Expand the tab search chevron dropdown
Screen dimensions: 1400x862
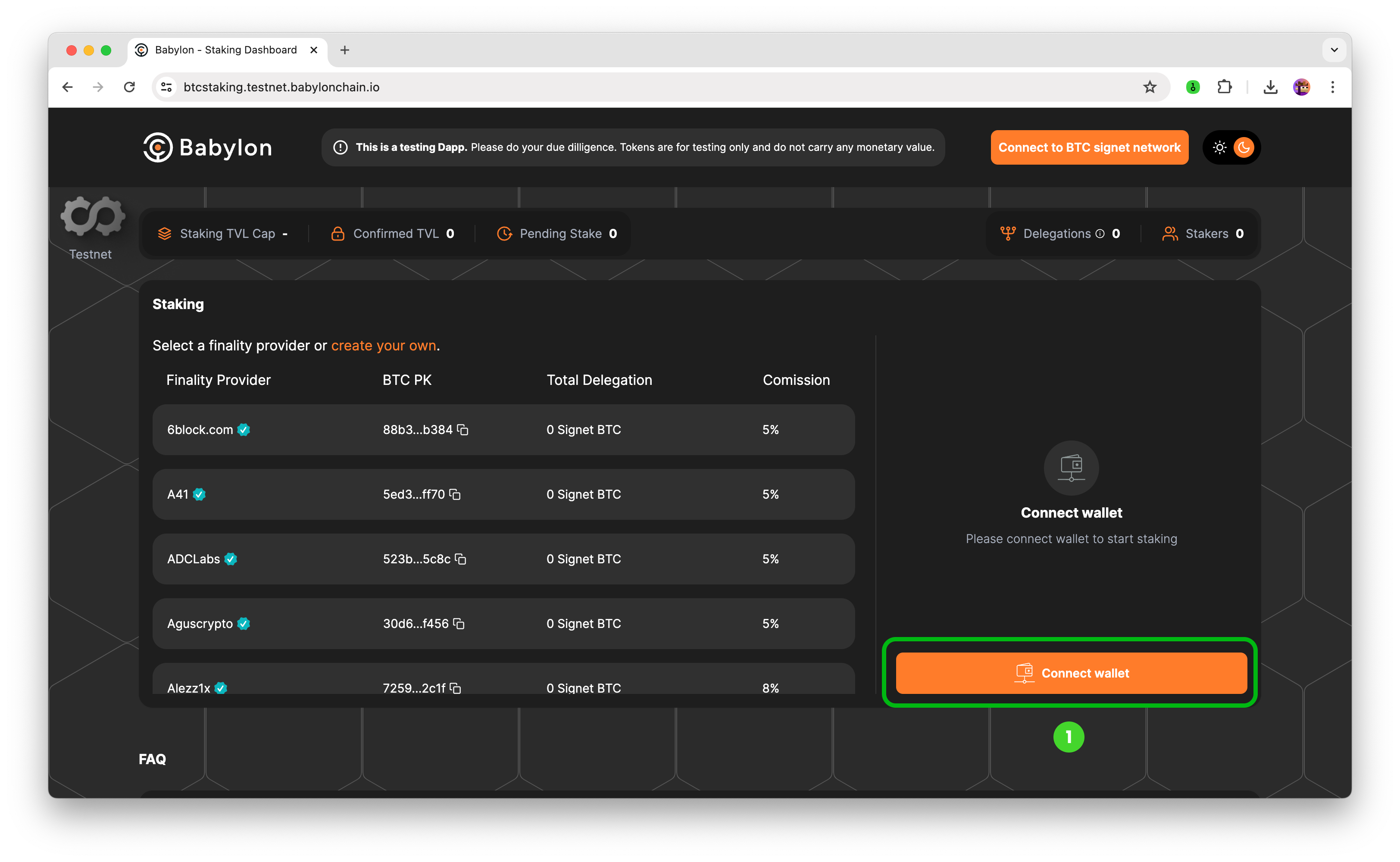(1334, 50)
